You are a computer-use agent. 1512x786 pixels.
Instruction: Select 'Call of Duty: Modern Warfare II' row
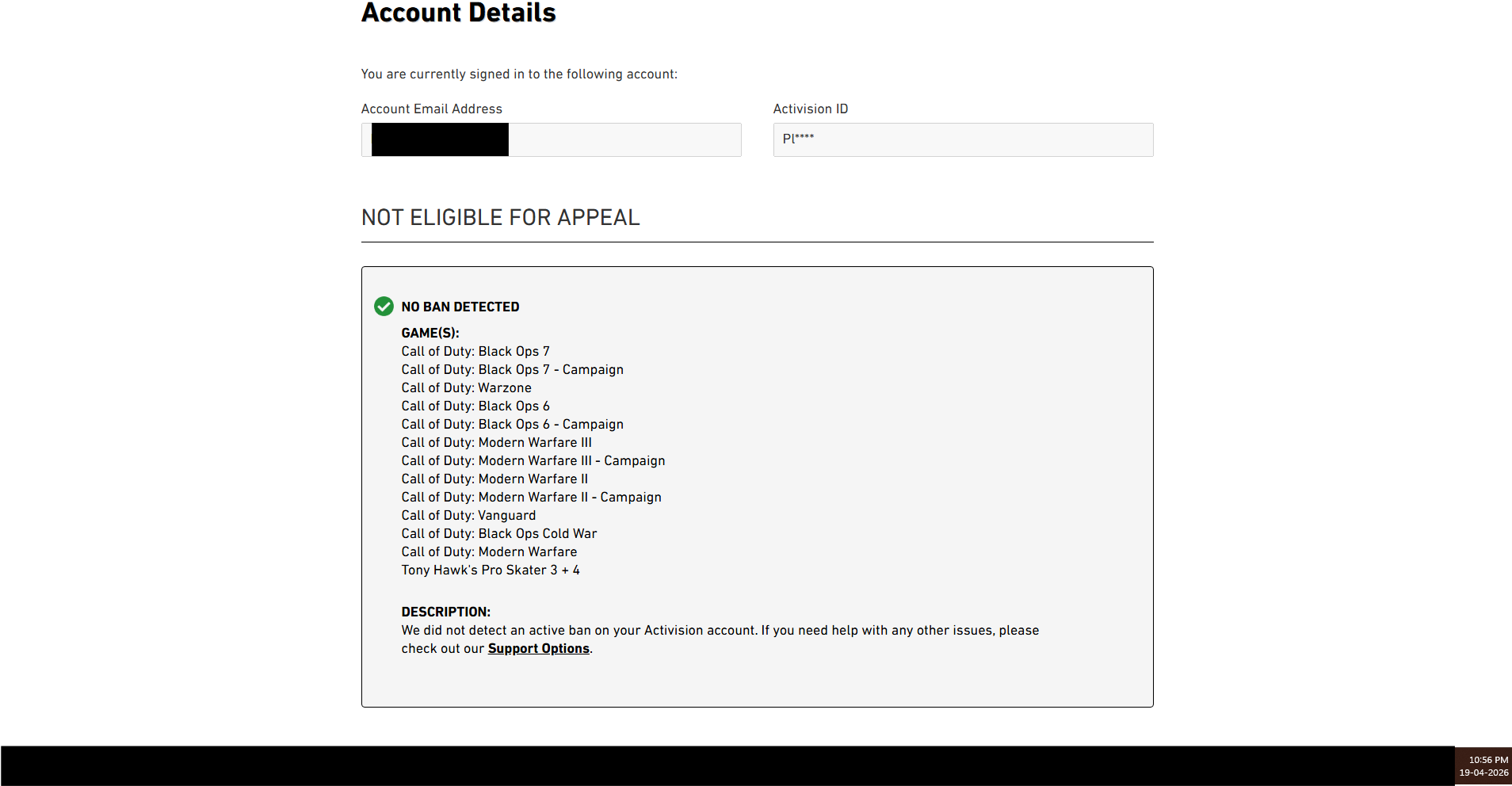495,479
